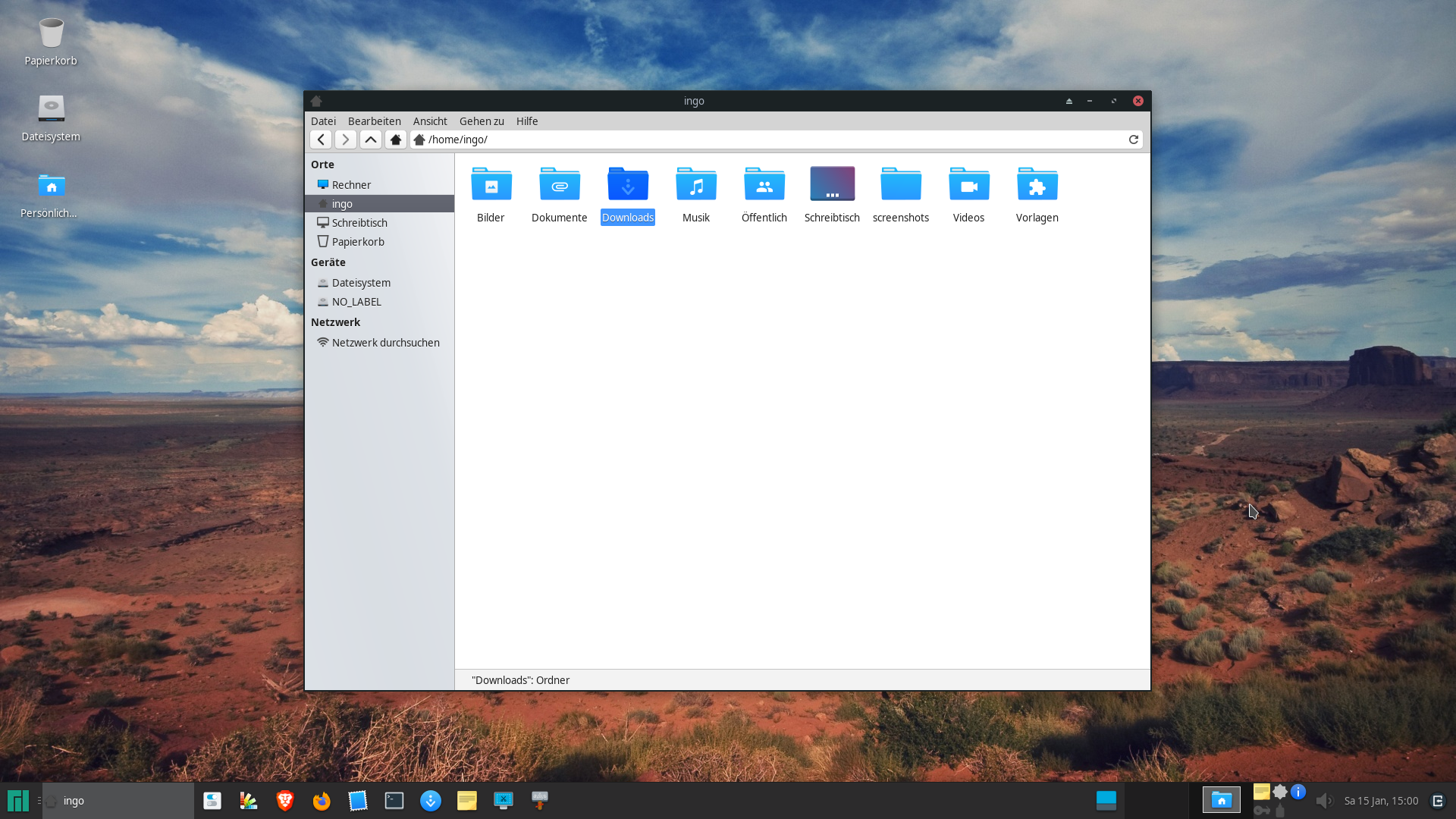The image size is (1456, 819).
Task: Open NO_LABEL device in sidebar
Action: coord(356,302)
